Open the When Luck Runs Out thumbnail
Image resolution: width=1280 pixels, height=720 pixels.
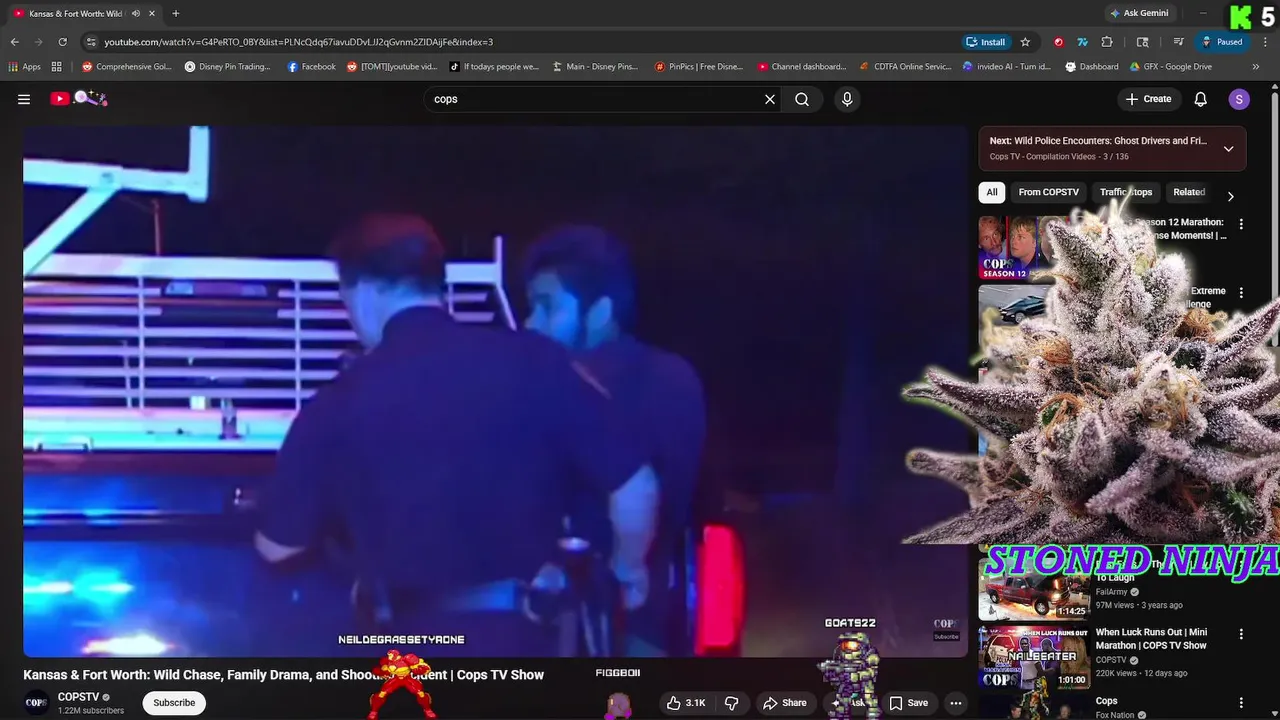click(1034, 657)
